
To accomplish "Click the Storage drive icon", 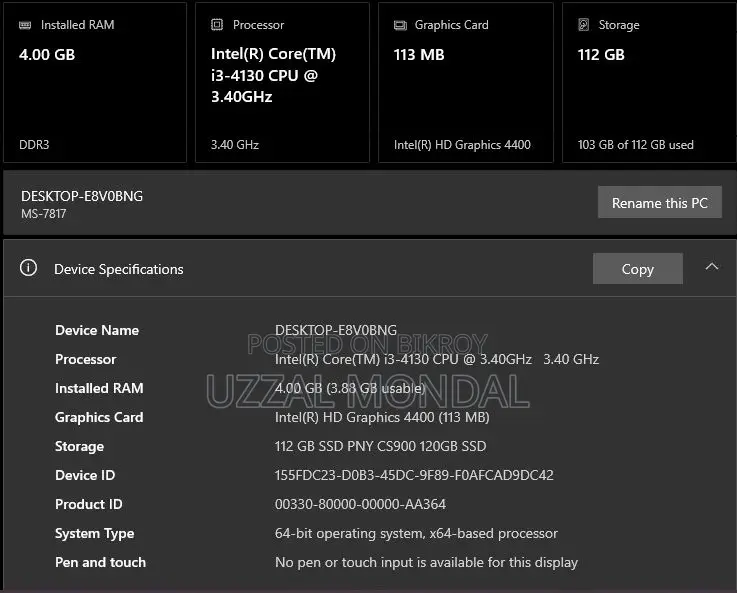I will 583,24.
